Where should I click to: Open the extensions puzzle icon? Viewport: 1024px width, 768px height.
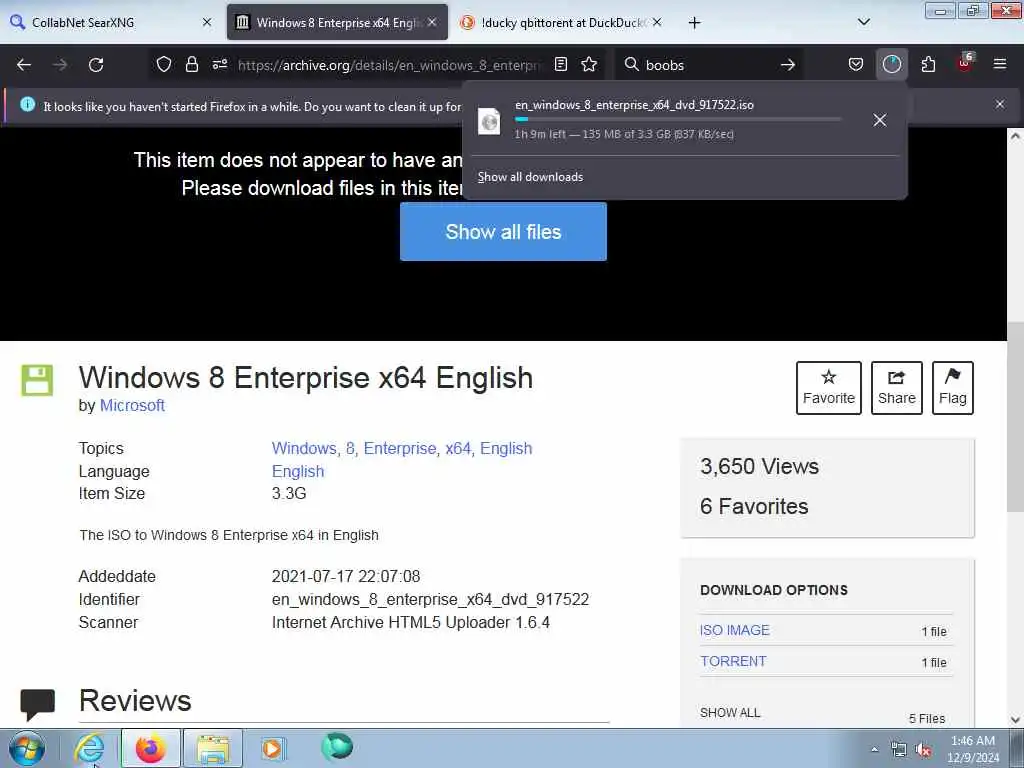pyautogui.click(x=928, y=65)
